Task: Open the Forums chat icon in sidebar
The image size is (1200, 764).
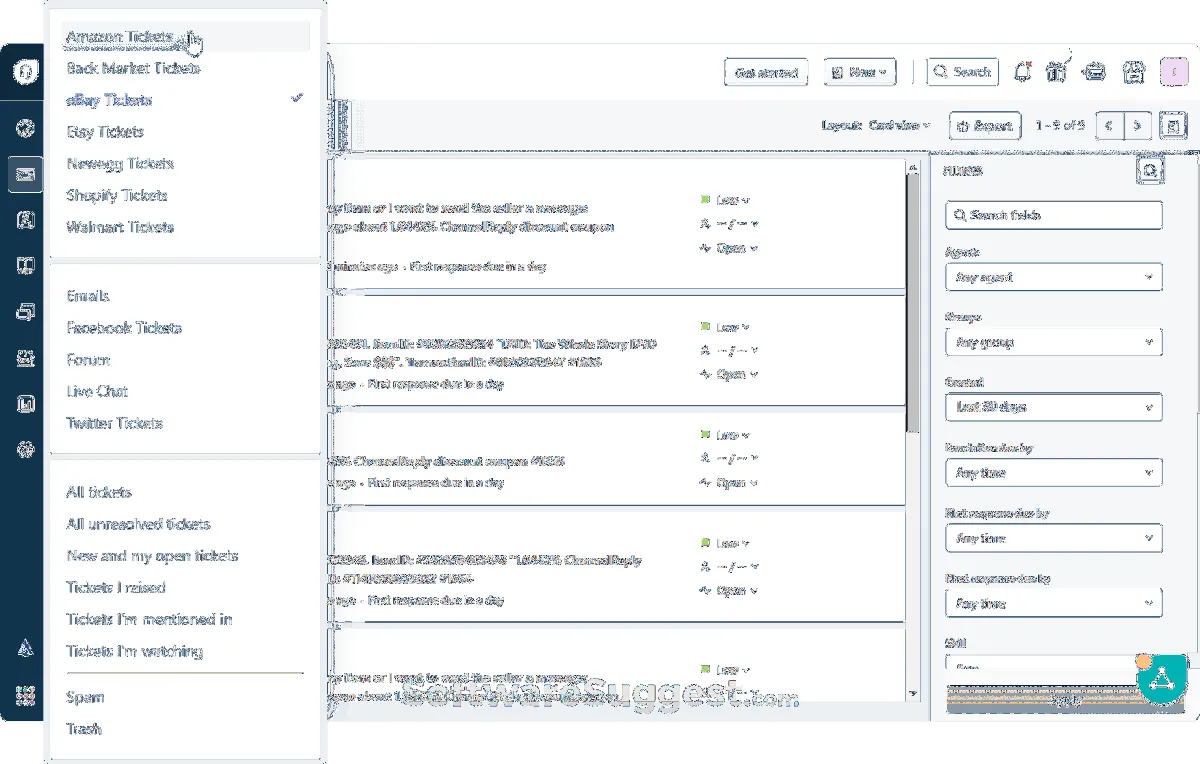Action: [26, 312]
